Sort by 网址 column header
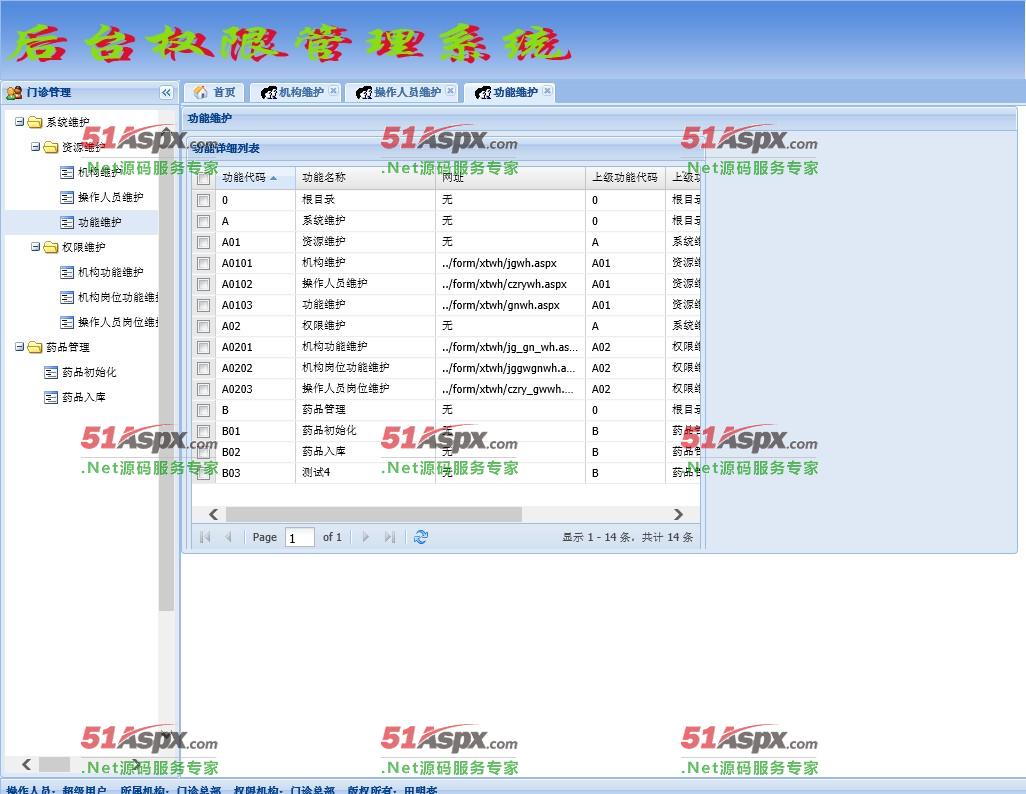The image size is (1026, 794). pos(510,177)
